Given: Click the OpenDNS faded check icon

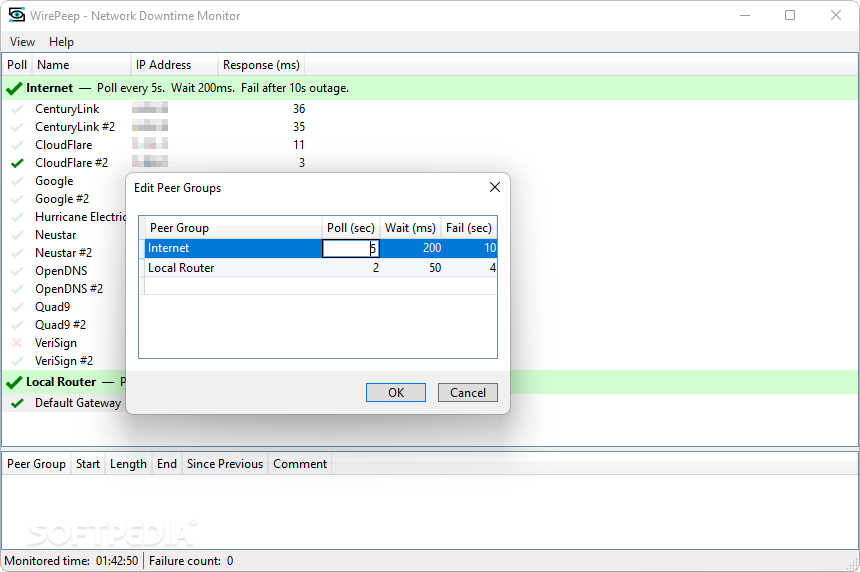Looking at the screenshot, I should tap(18, 271).
